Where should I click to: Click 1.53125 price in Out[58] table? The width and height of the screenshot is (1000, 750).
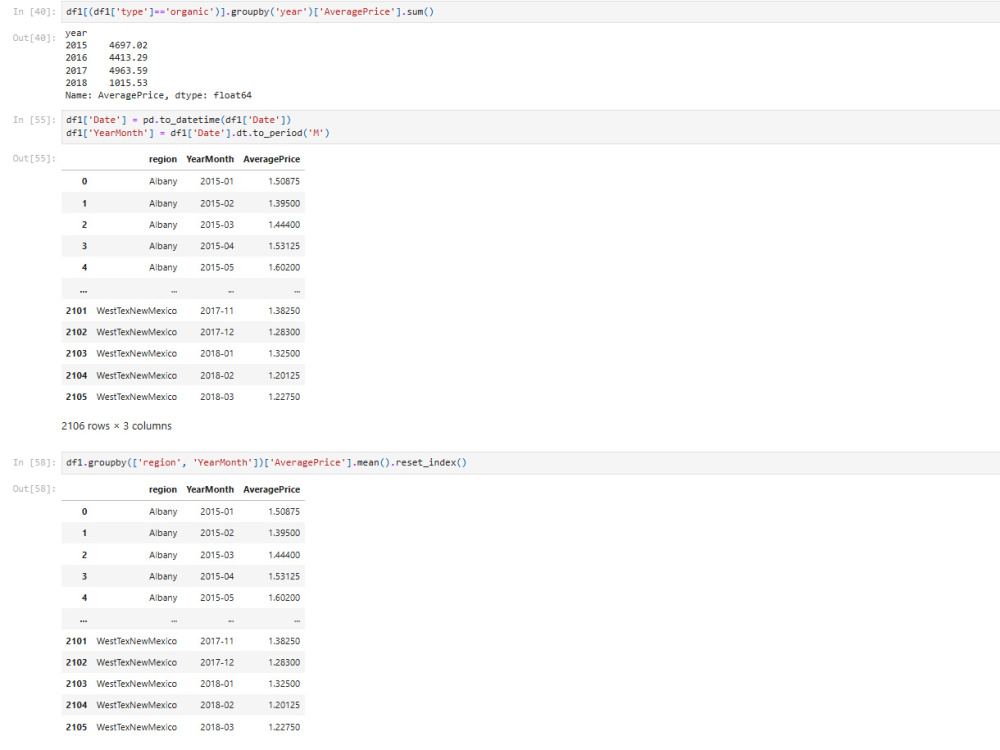point(284,577)
